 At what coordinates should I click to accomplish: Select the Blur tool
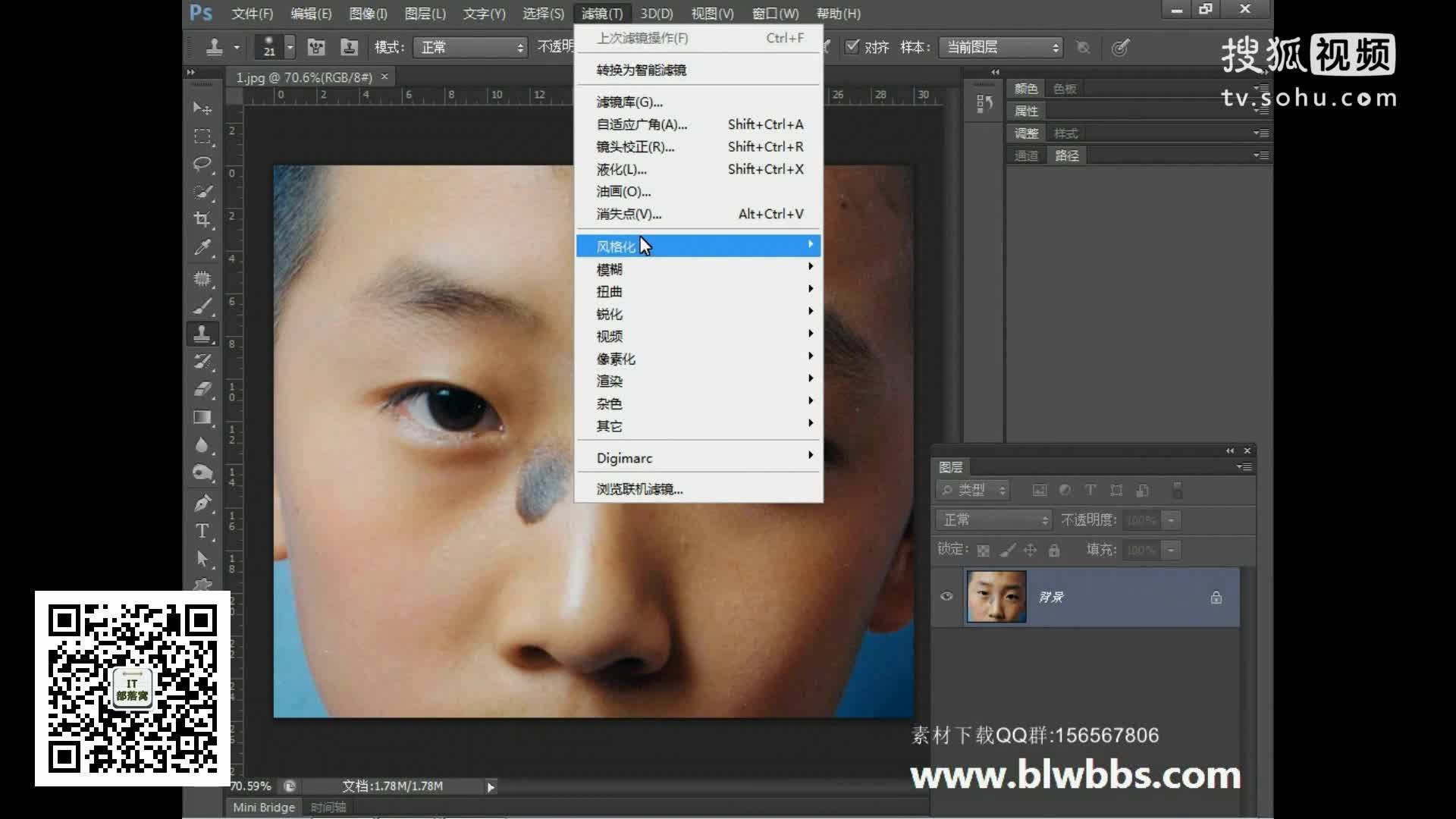[202, 446]
